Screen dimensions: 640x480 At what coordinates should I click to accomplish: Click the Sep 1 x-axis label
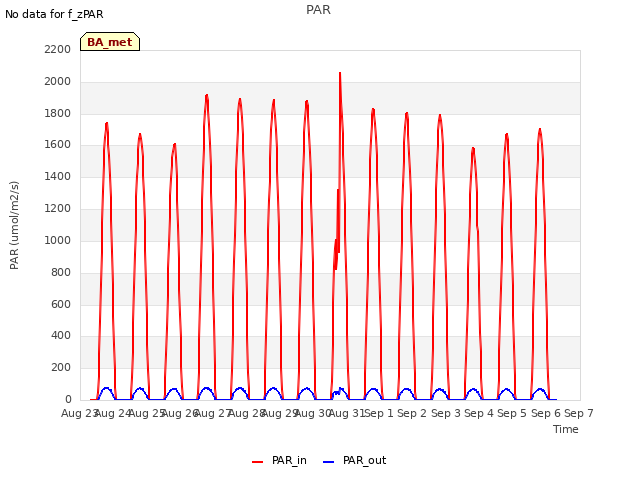pyautogui.click(x=379, y=413)
